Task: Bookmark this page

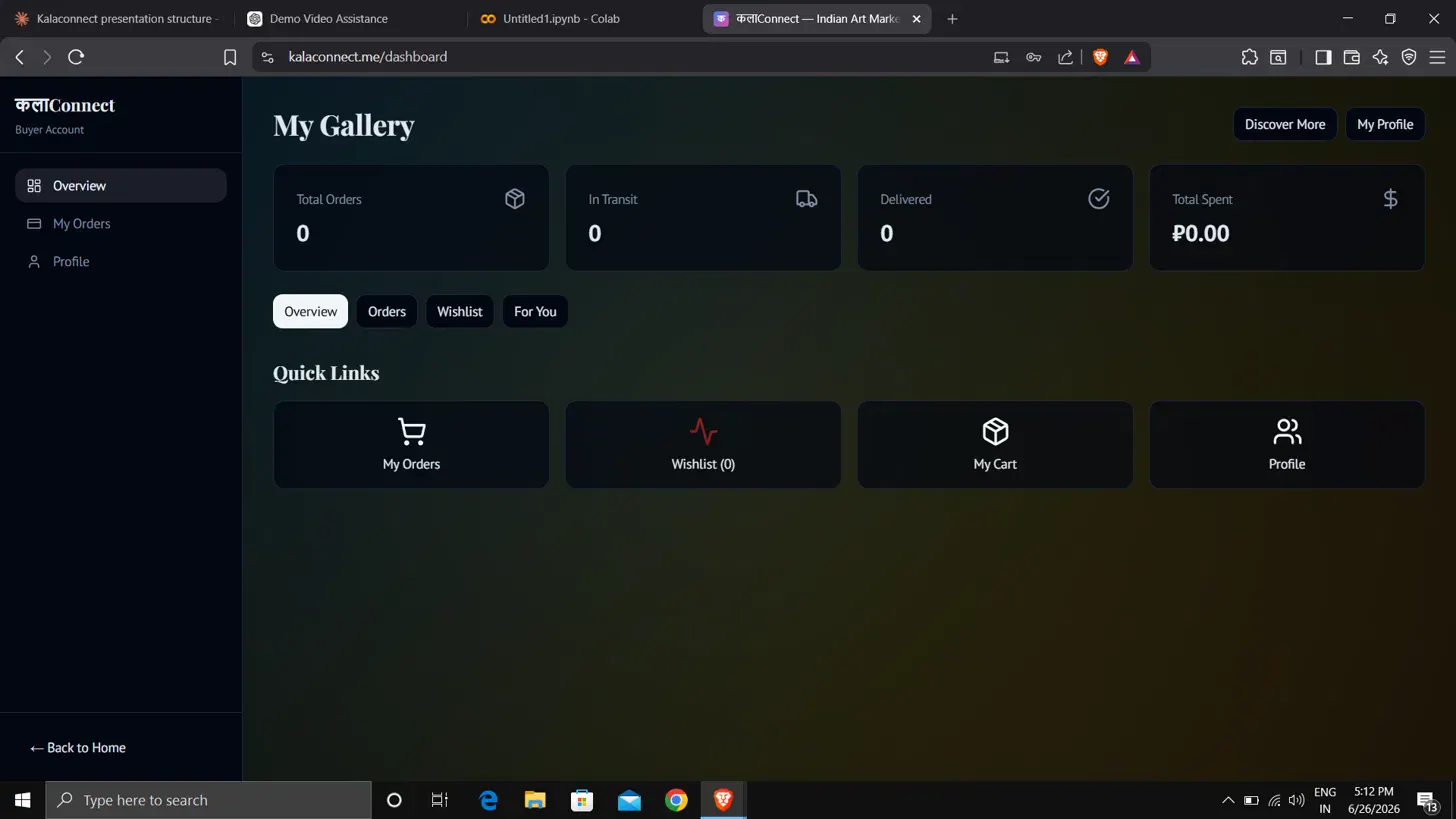Action: [x=230, y=57]
